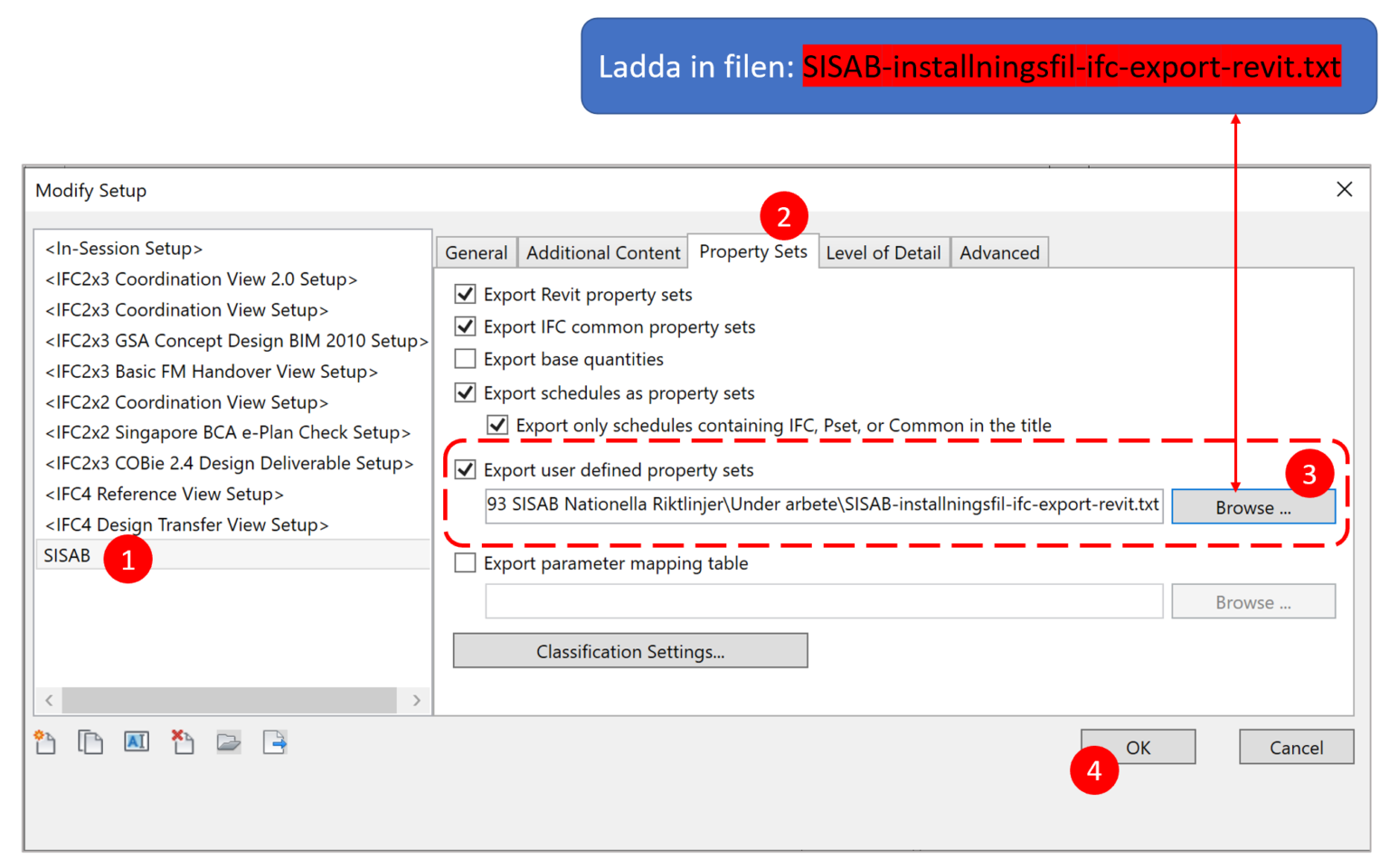
Task: Click the setup list scroll left arrow
Action: (49, 700)
